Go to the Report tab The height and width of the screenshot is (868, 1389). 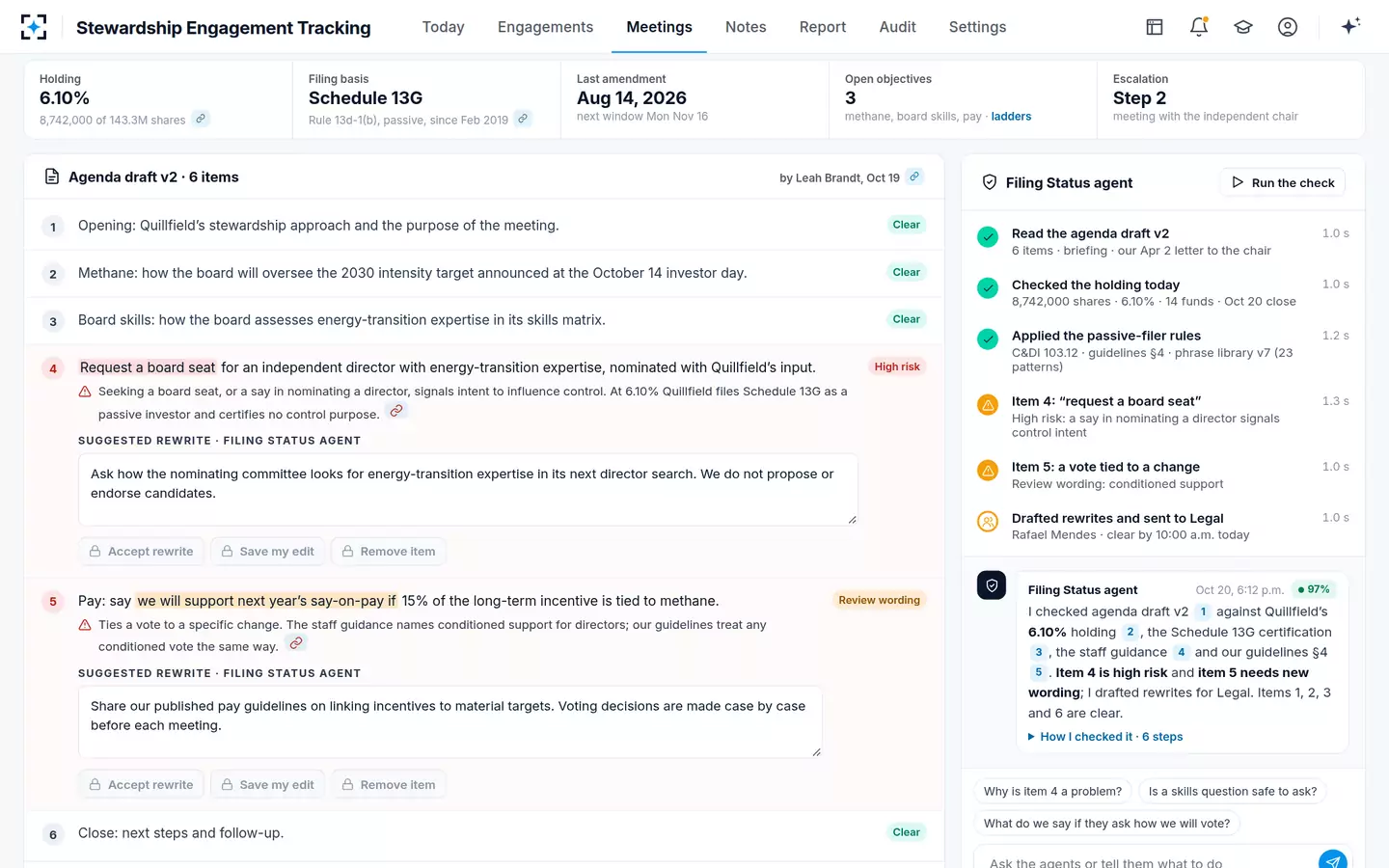tap(822, 27)
